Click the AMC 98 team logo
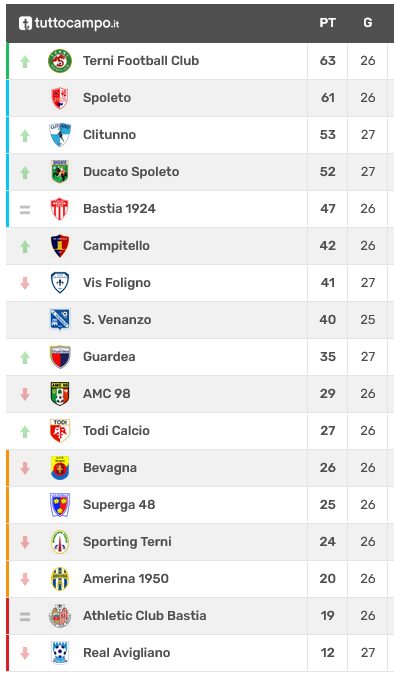This screenshot has width=394, height=682. coord(60,394)
